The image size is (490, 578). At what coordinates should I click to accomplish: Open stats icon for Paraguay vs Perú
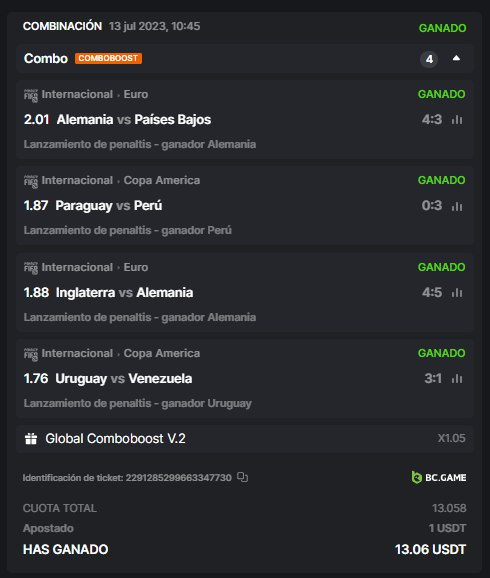[457, 206]
